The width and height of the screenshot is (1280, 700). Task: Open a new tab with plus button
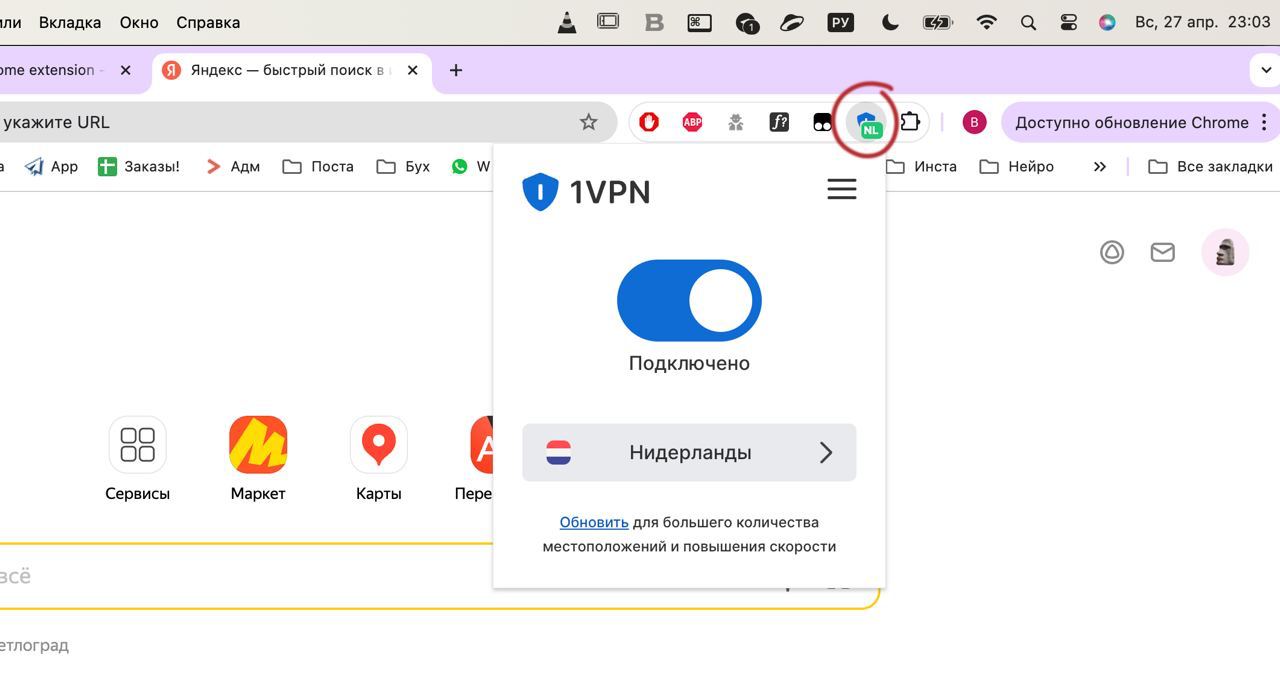pos(456,70)
